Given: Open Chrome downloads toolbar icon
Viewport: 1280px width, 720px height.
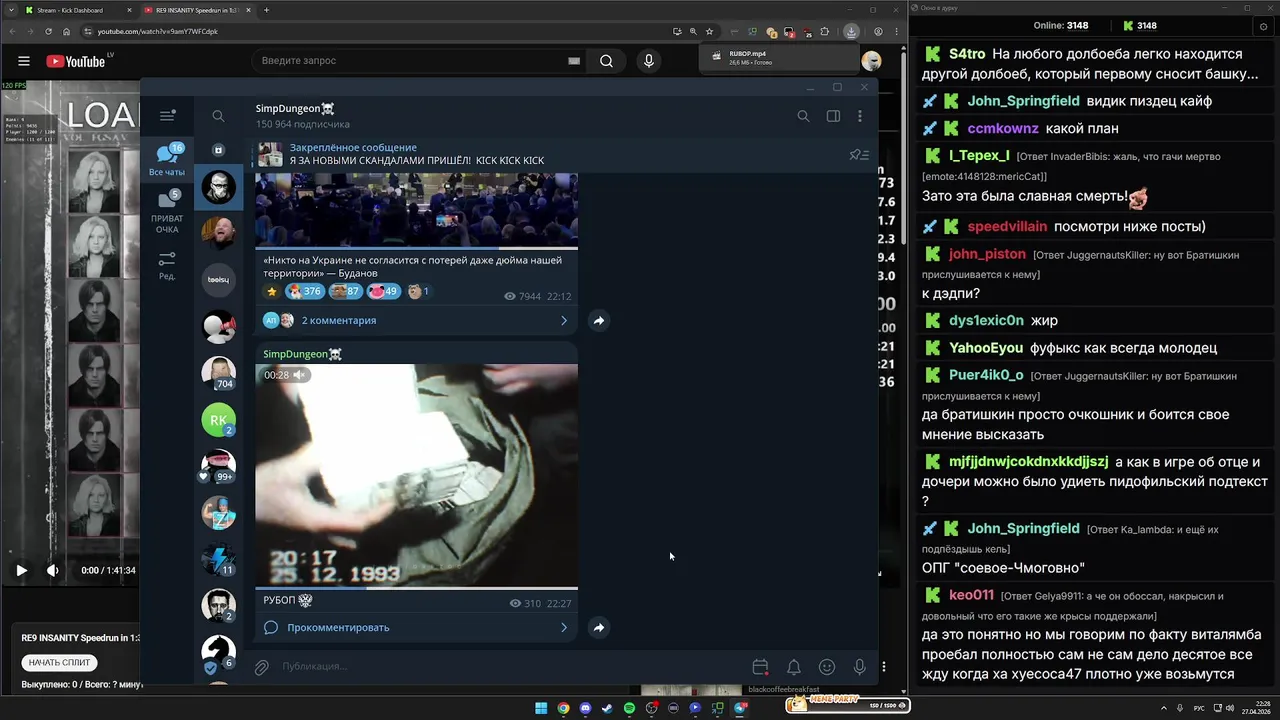Looking at the screenshot, I should tap(851, 31).
